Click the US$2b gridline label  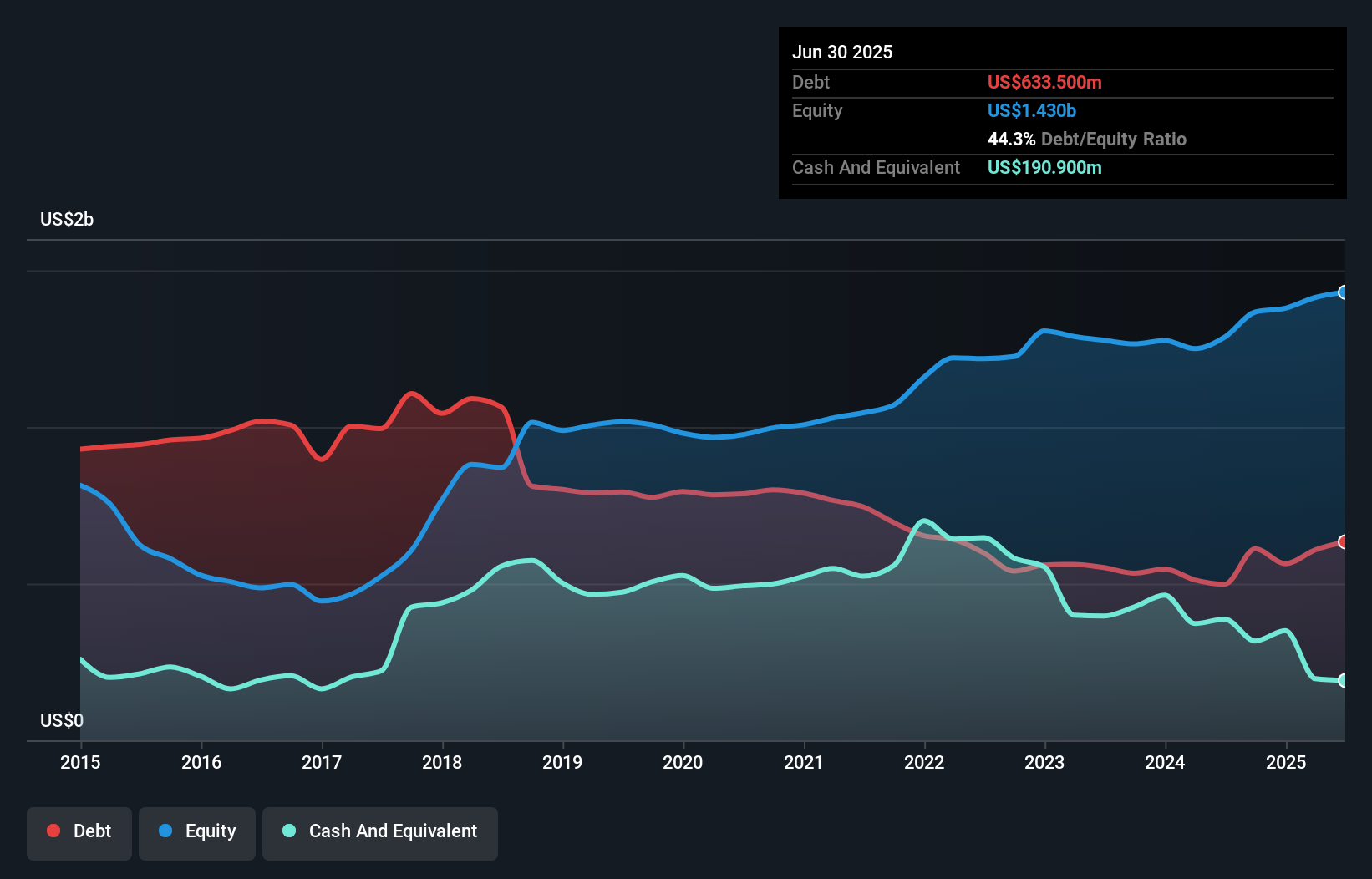tap(67, 219)
